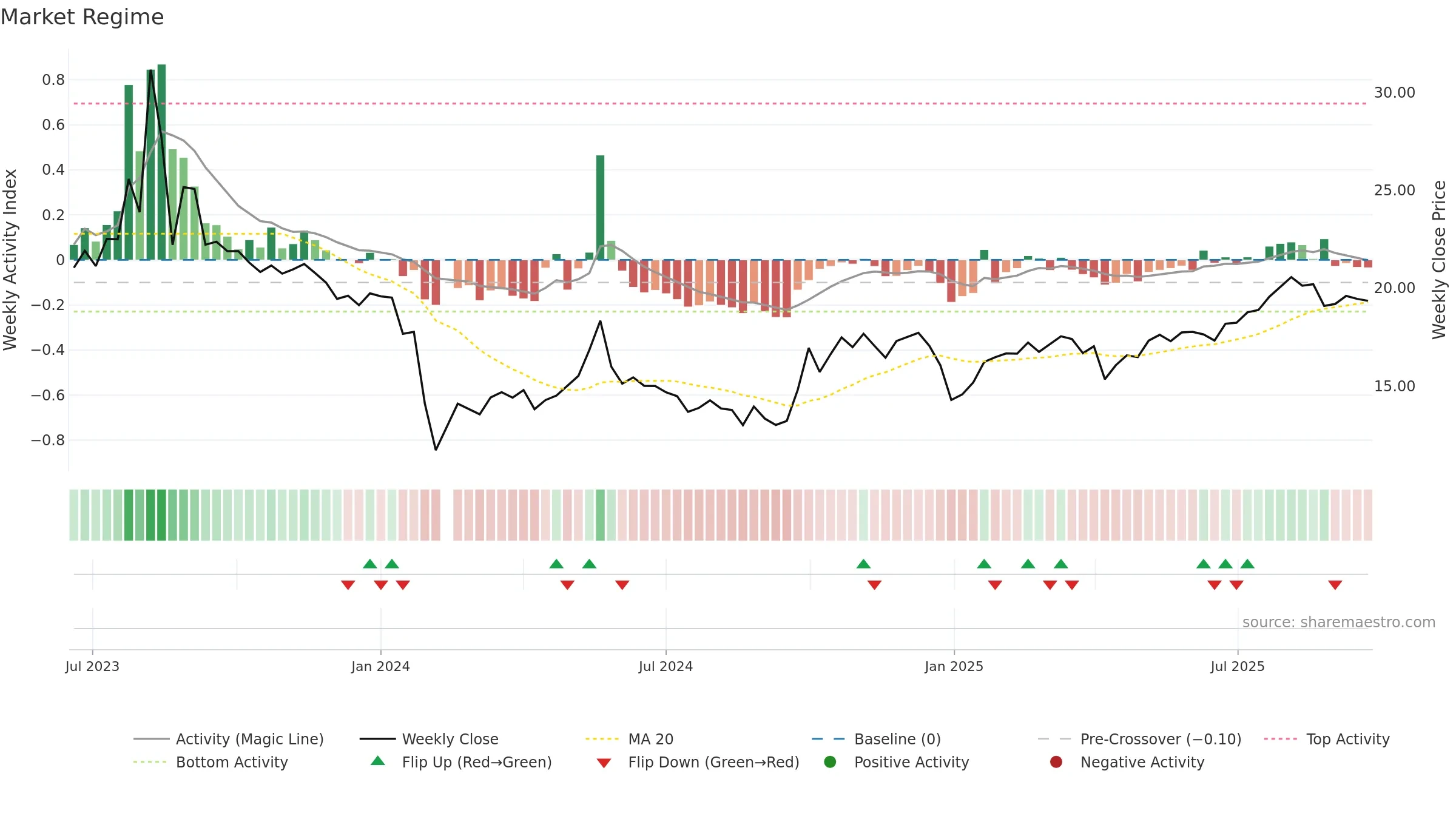Click the tallest green activity bar in 2023

[x=161, y=162]
